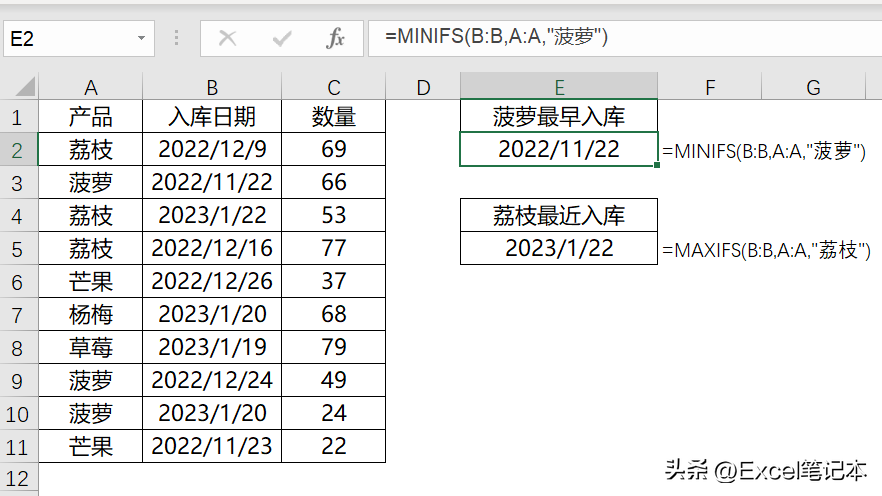Select row 1 header
882x496 pixels.
coord(19,117)
